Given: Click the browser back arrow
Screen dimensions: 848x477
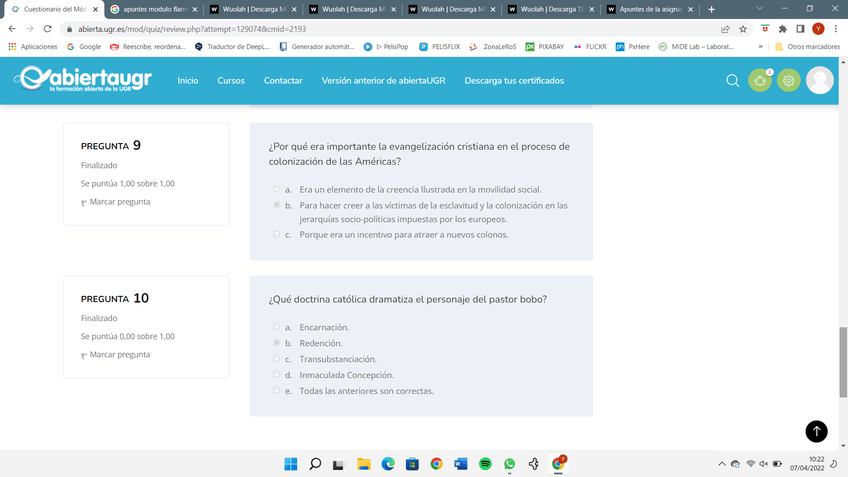Looking at the screenshot, I should (x=12, y=29).
